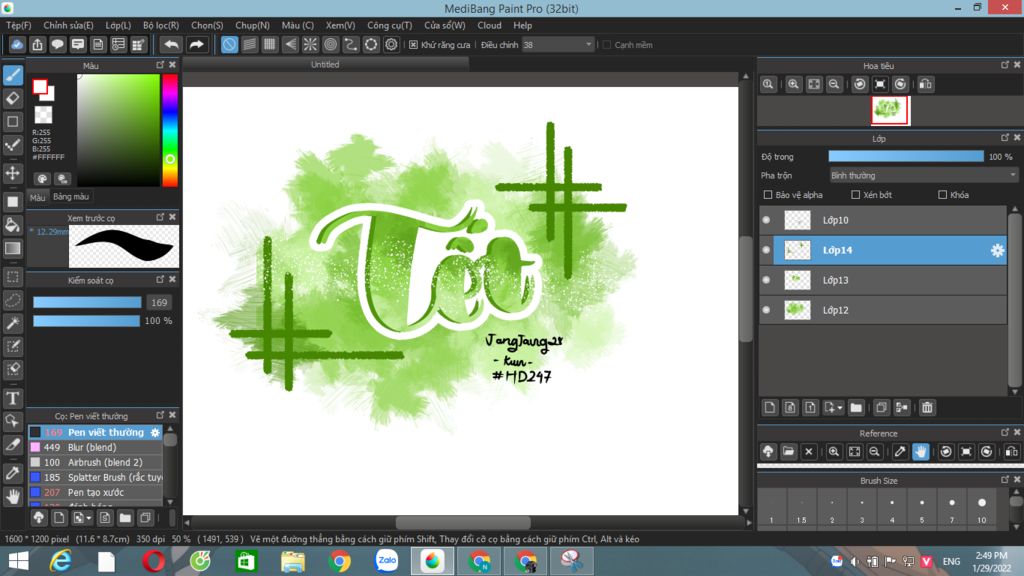
Task: Hide layer Lớp13 visibility dot
Action: 766,280
